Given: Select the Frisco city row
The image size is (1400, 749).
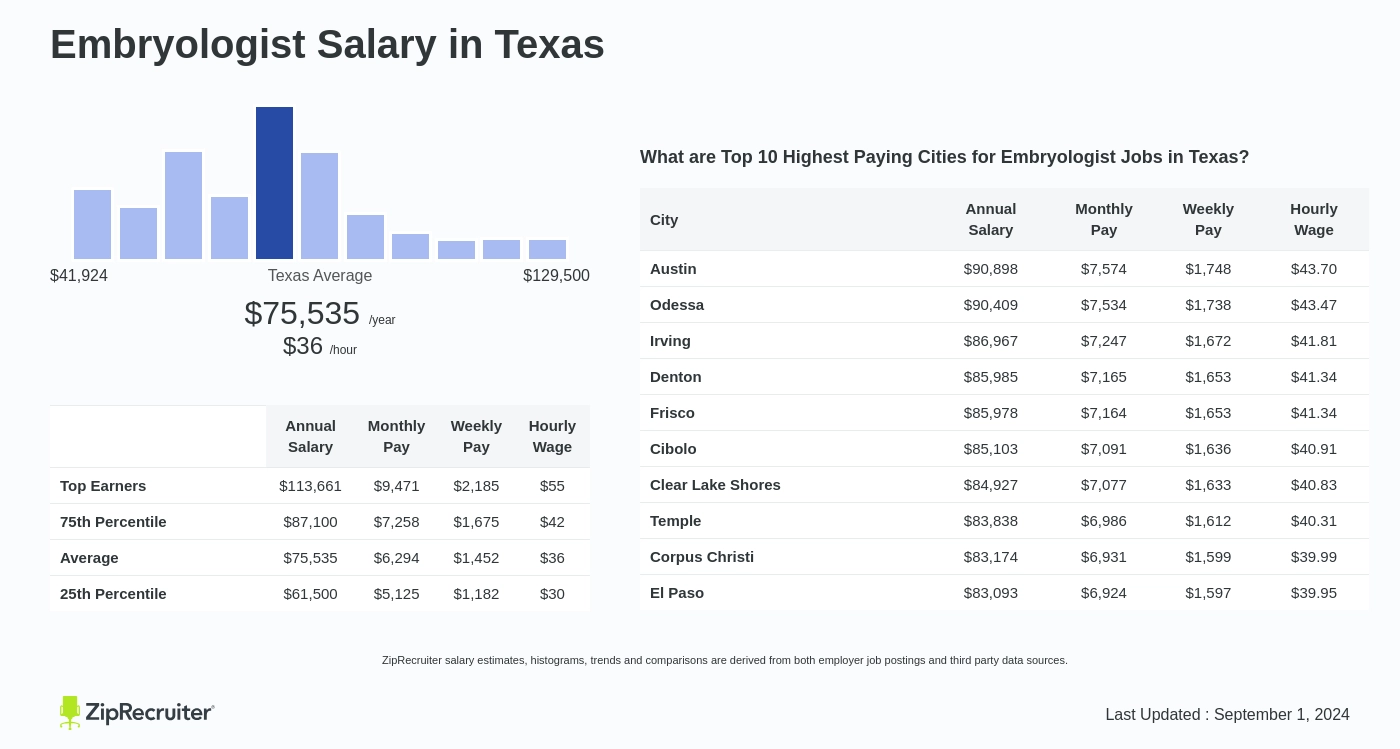Looking at the screenshot, I should [x=1005, y=413].
